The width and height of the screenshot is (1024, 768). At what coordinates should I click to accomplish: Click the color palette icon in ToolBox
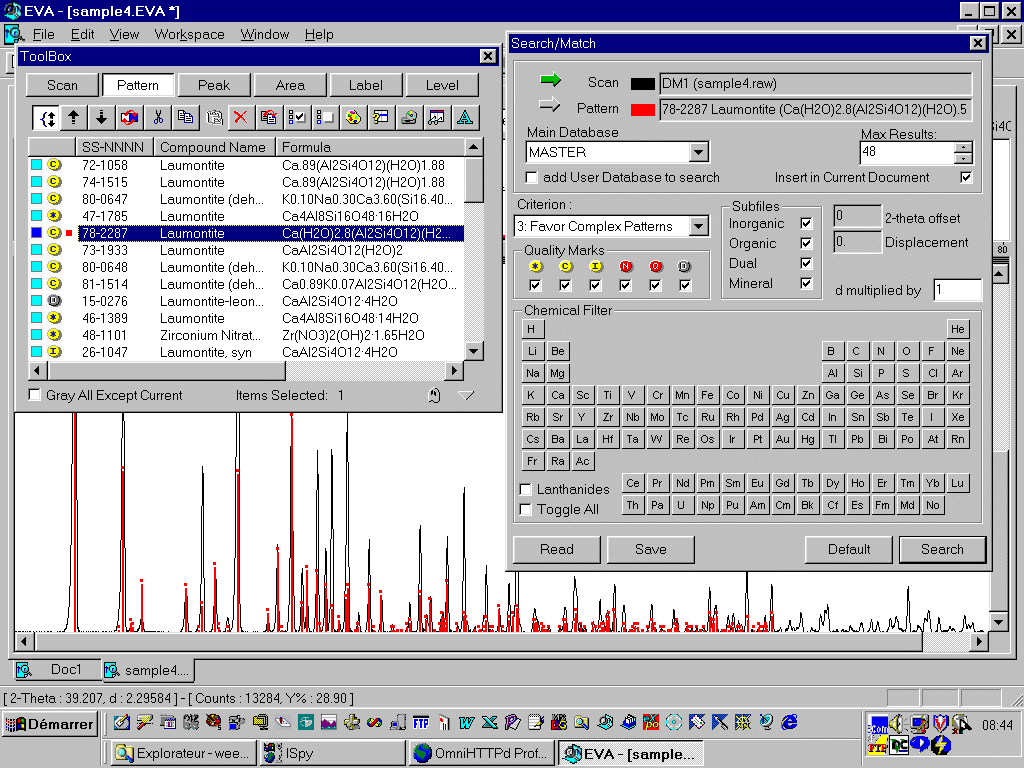[353, 118]
